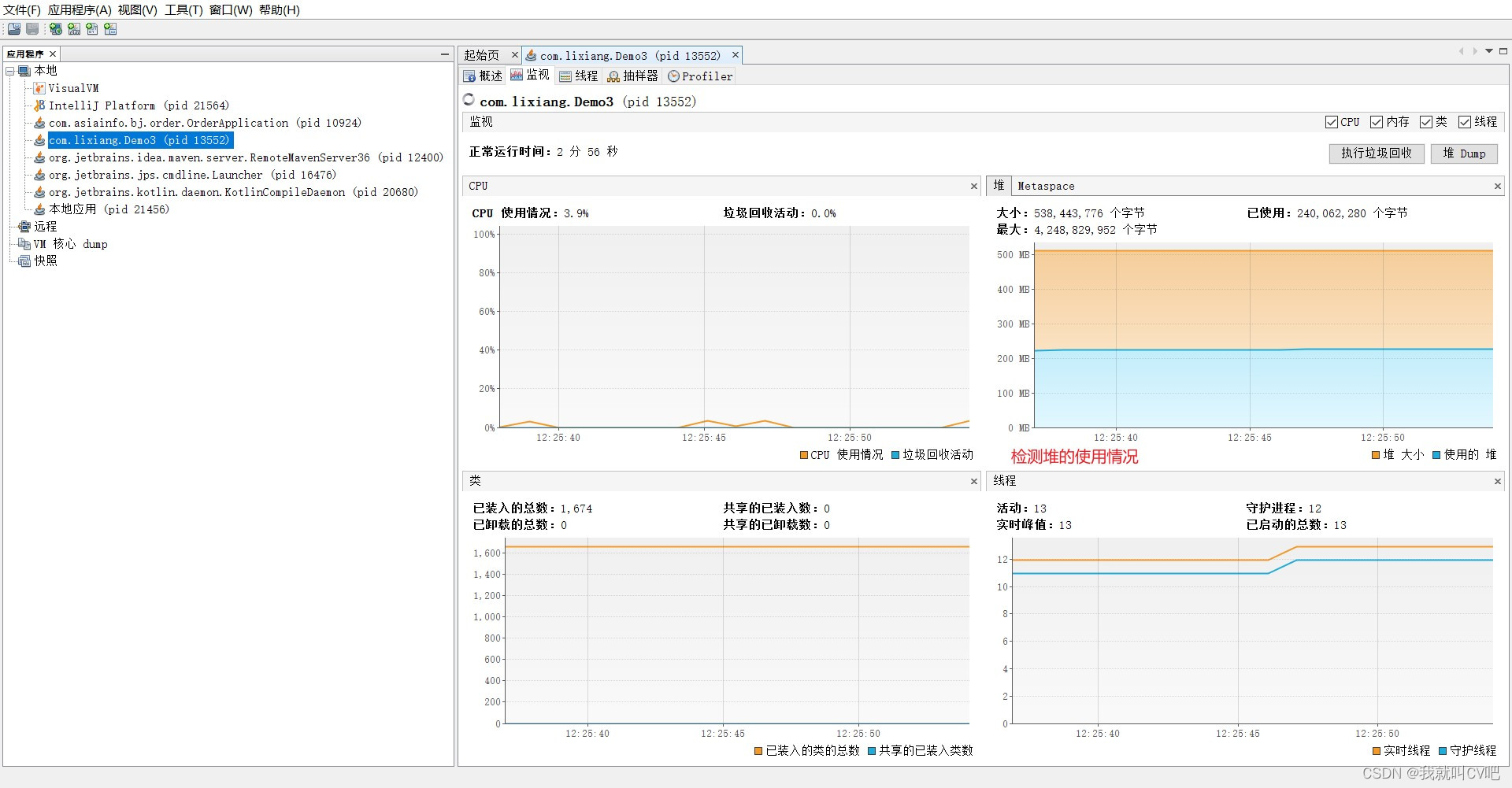The height and width of the screenshot is (788, 1512).
Task: Uncheck the 线程 monitor checkbox
Action: (x=1465, y=122)
